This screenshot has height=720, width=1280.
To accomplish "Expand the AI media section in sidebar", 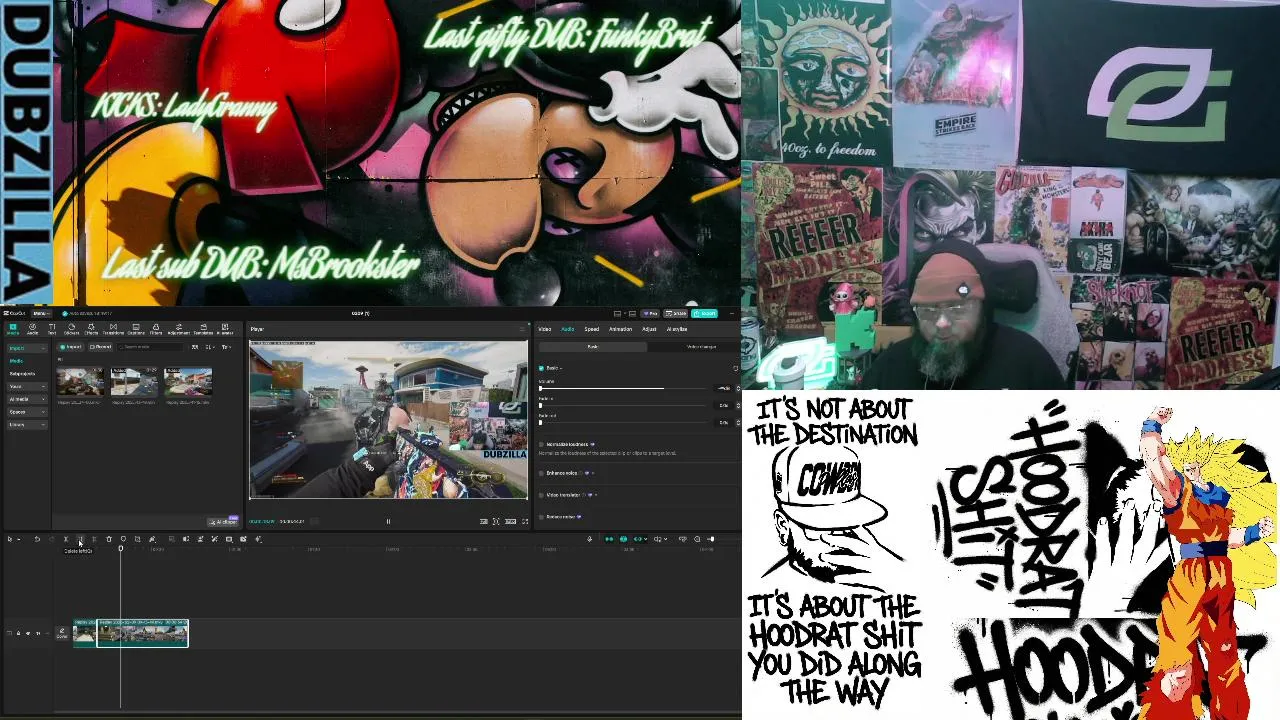I will (x=27, y=399).
